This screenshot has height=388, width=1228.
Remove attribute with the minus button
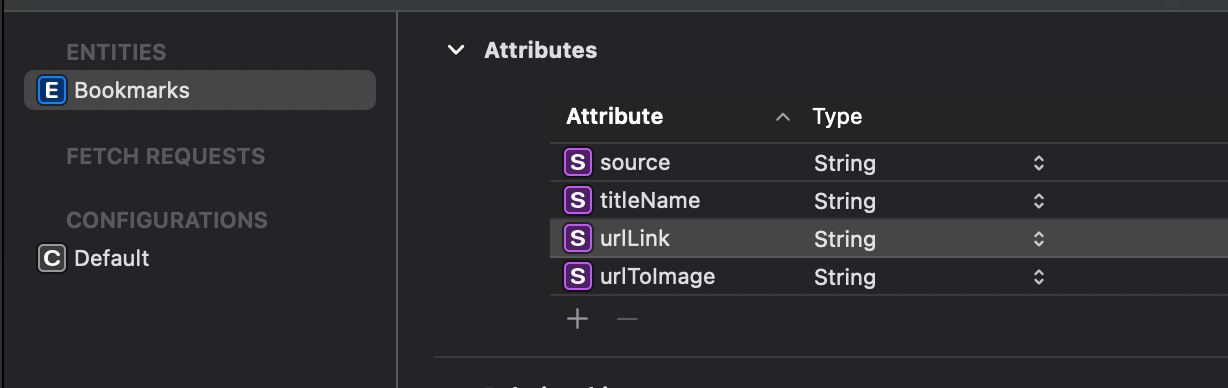click(x=627, y=319)
